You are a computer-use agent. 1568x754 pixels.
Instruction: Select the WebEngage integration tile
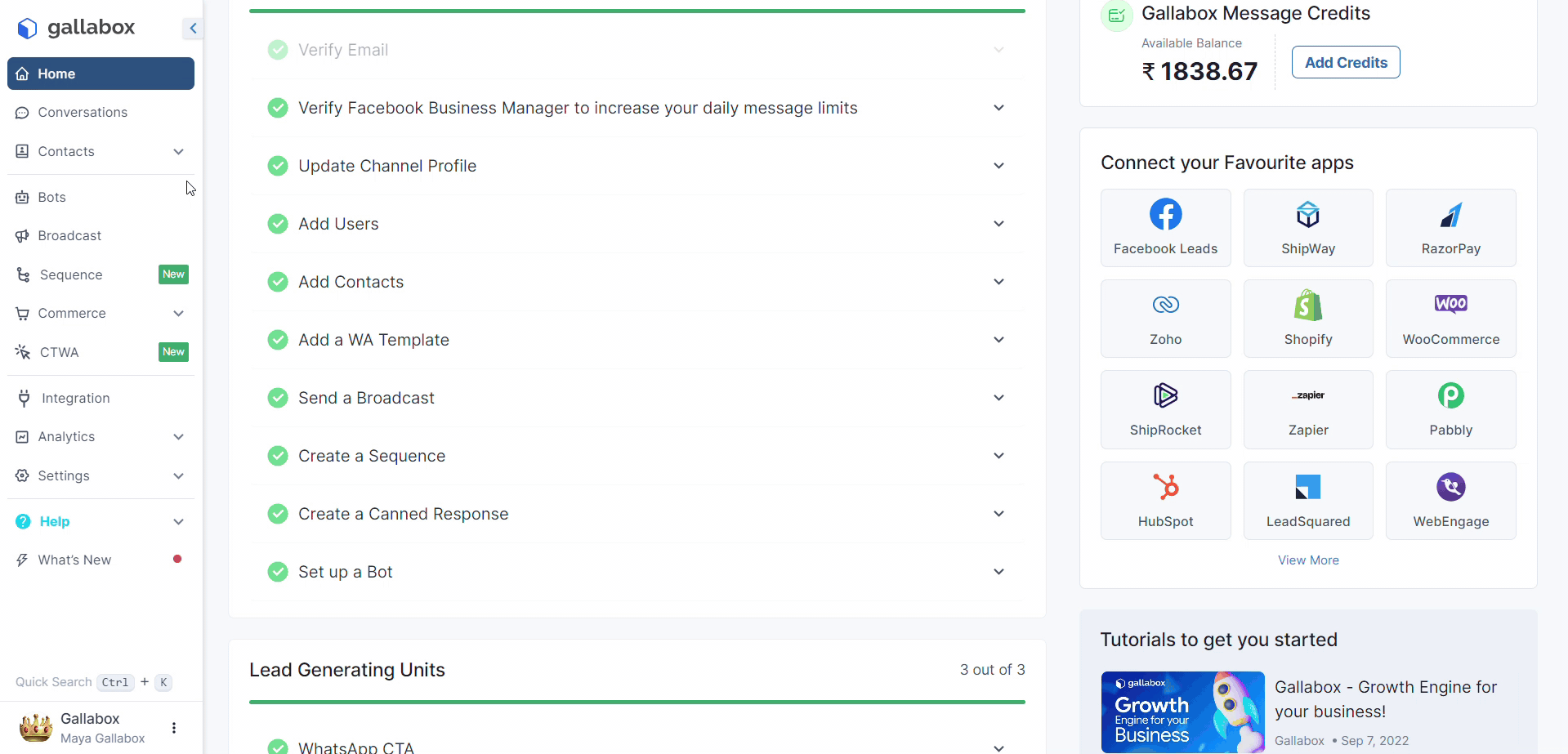(x=1450, y=501)
